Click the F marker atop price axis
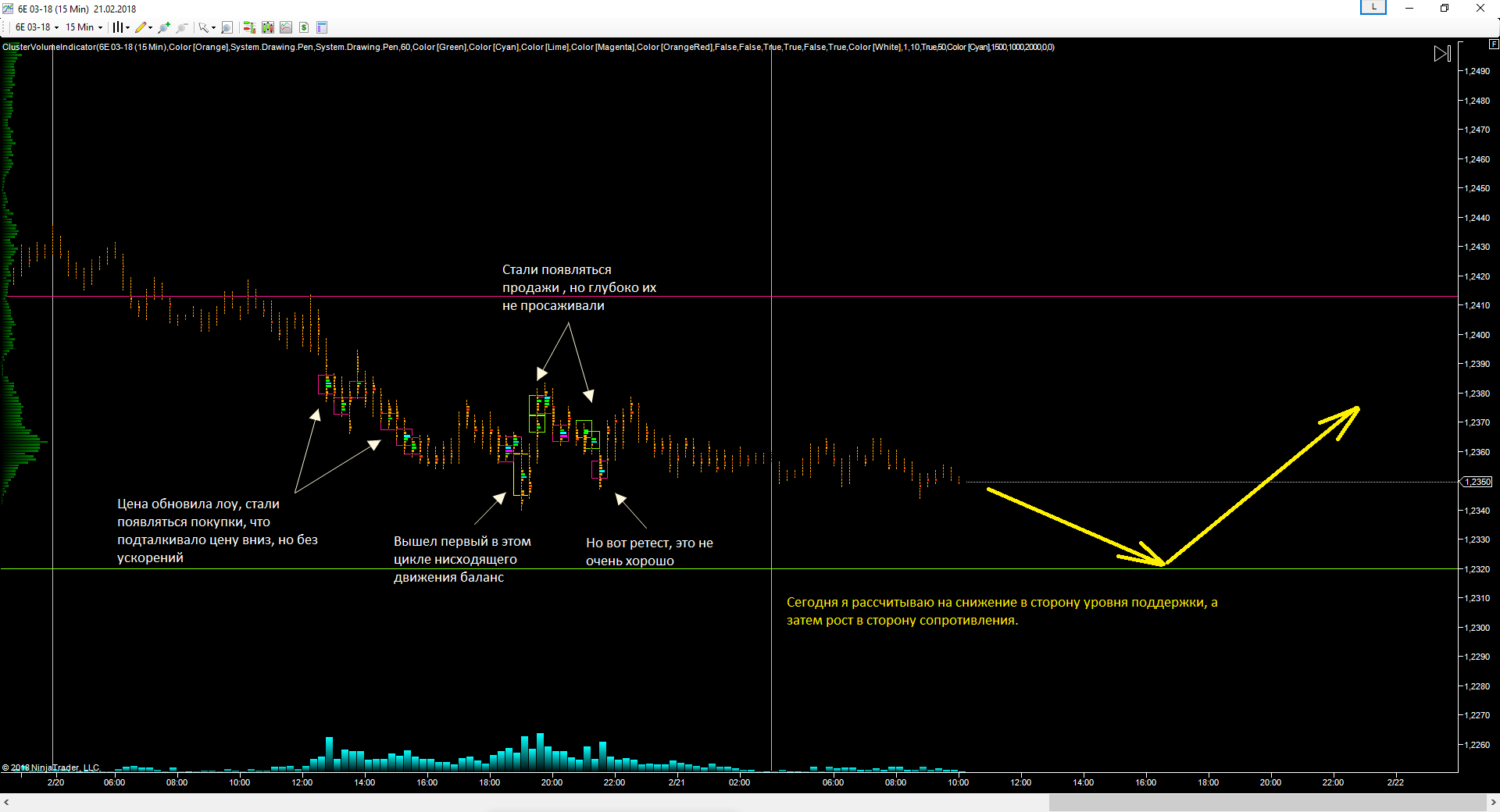This screenshot has width=1500, height=812. pos(1494,45)
